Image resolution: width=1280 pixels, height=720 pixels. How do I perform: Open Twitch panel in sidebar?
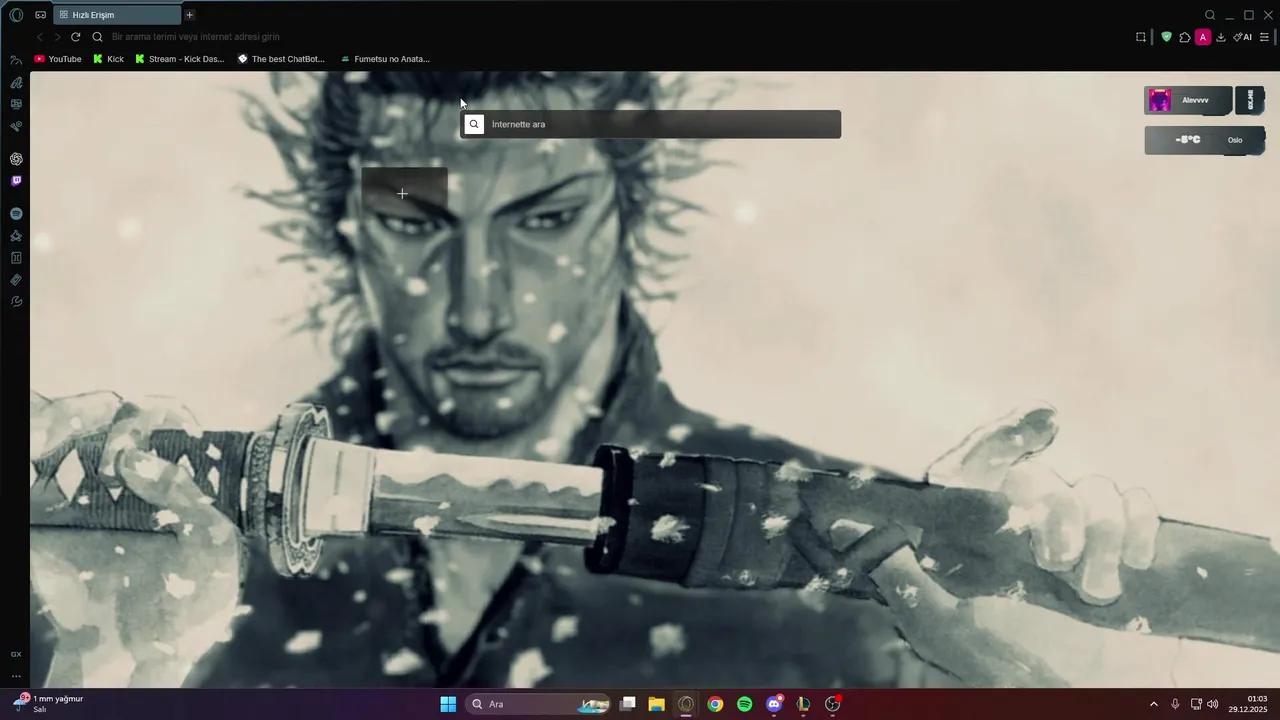point(16,181)
